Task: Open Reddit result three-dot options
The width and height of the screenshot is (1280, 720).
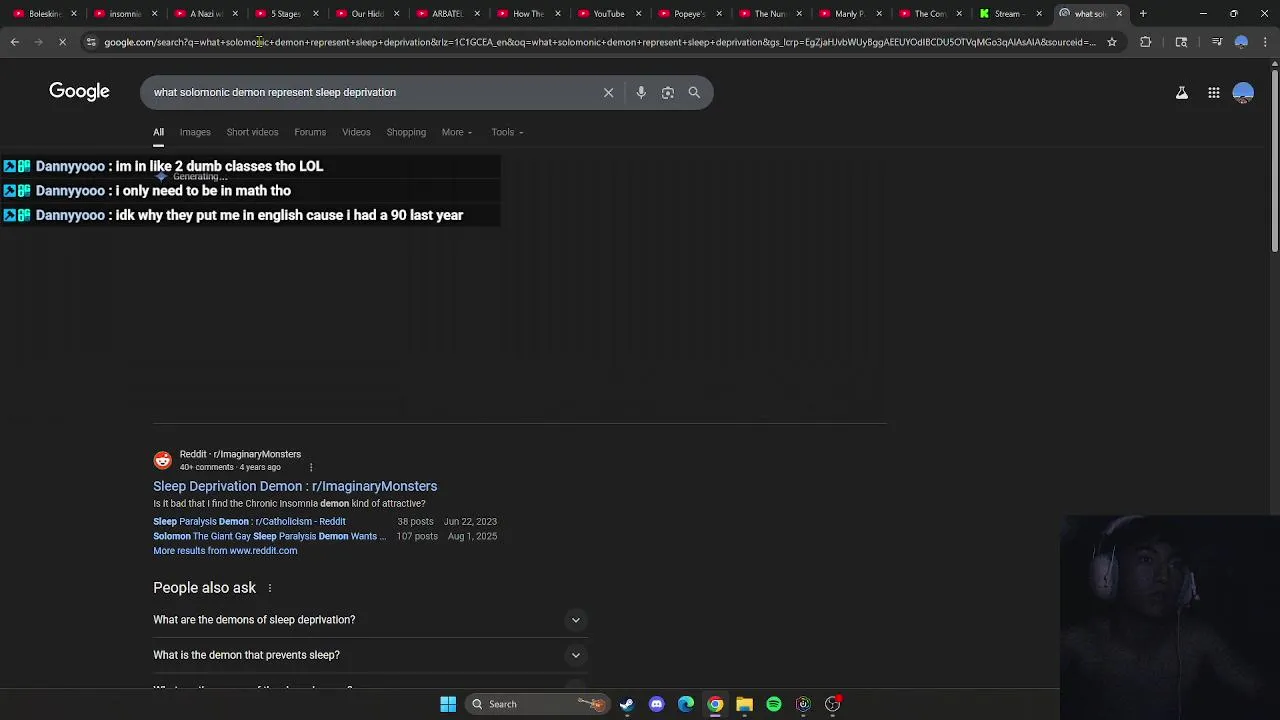Action: pos(311,467)
